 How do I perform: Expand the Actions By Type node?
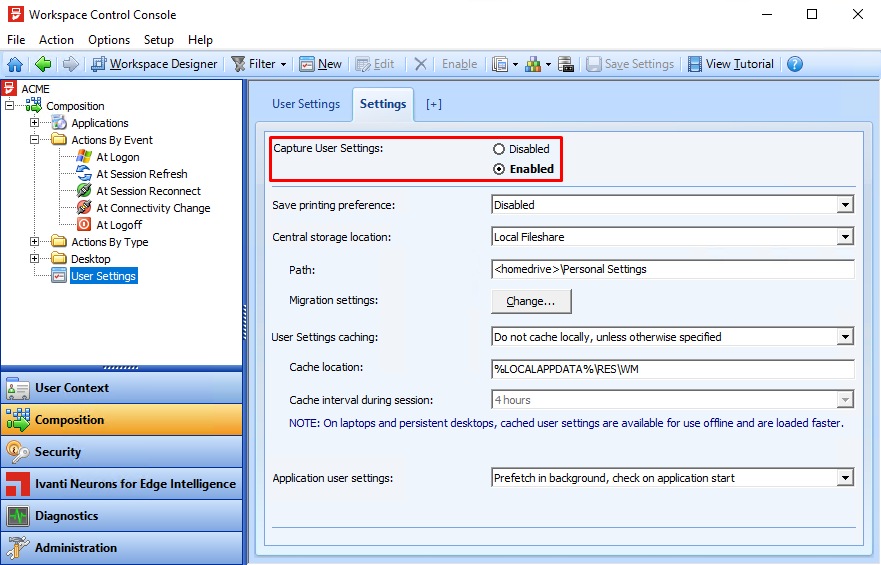point(34,242)
